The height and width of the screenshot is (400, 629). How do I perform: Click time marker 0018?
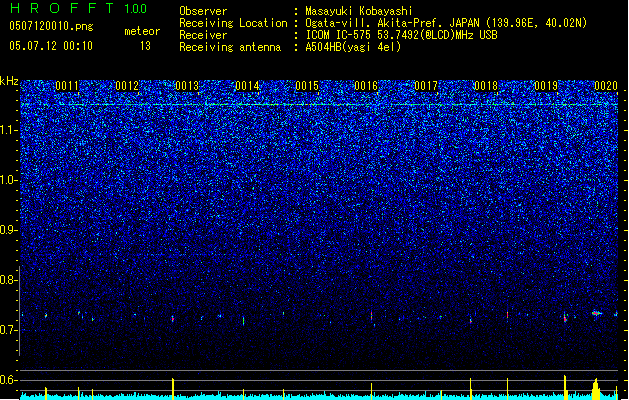[x=486, y=86]
